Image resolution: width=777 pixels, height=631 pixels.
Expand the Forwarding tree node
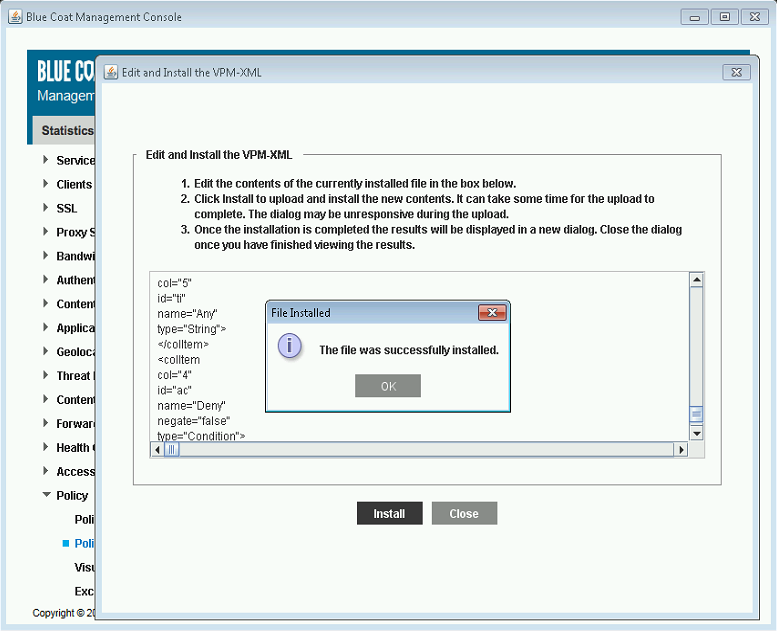pos(46,423)
